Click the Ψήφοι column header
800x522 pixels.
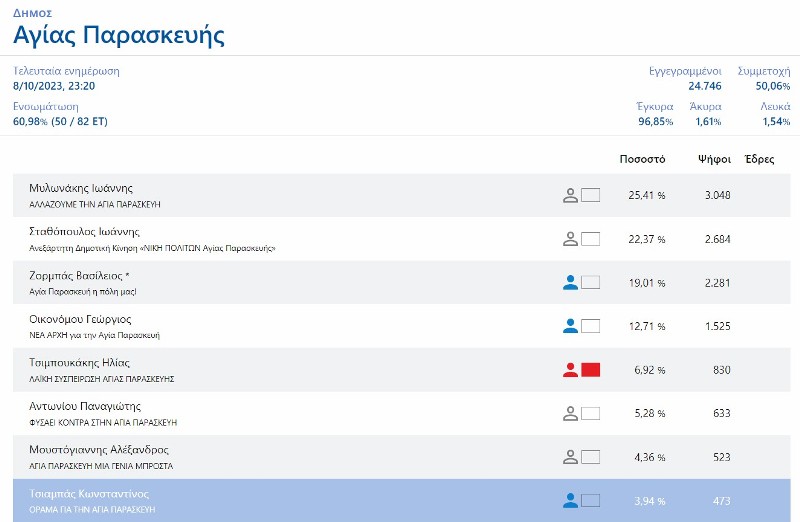pos(714,159)
